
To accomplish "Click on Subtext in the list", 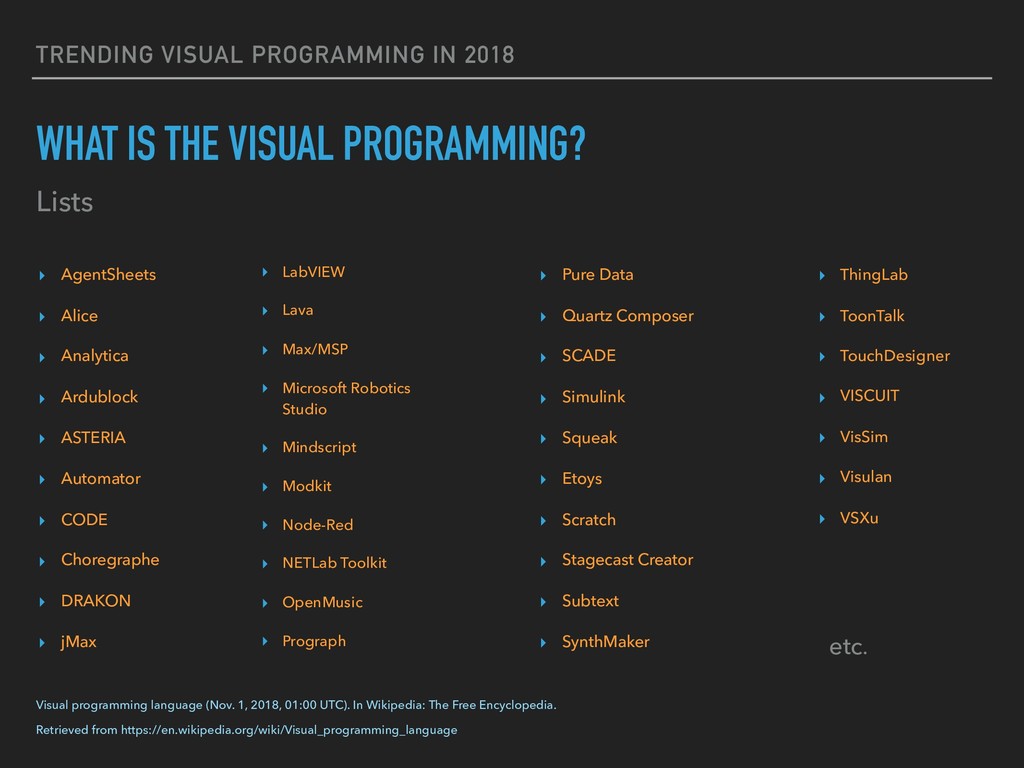I will [590, 601].
